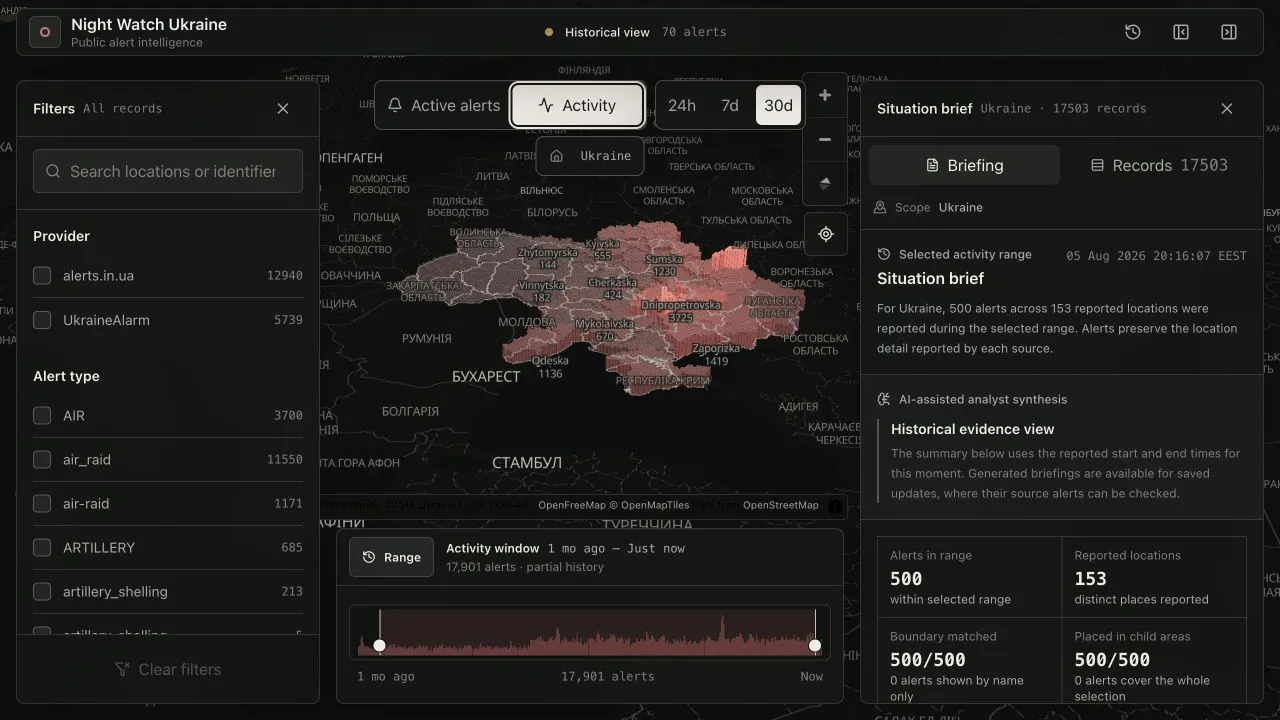Click the 05 Aug 2026 timestamp
This screenshot has height=720, width=1280.
click(1156, 256)
